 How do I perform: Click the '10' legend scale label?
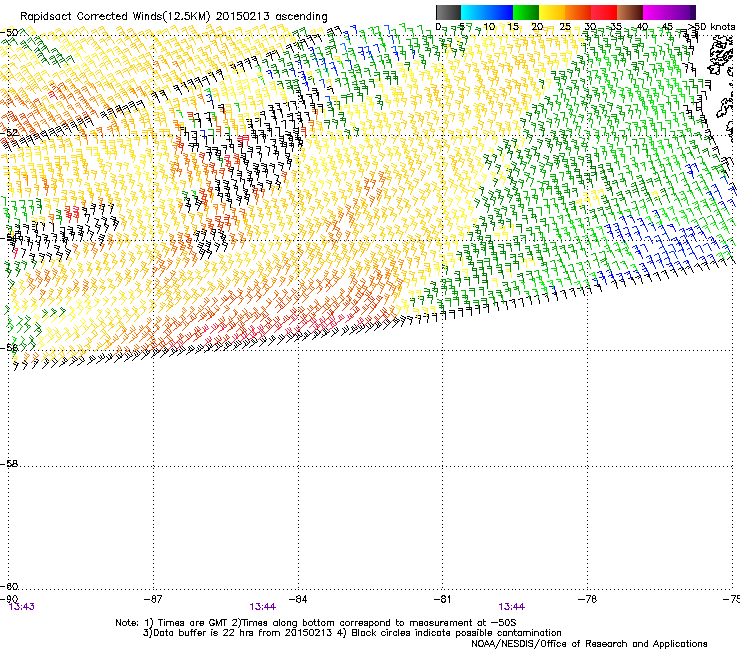(489, 27)
